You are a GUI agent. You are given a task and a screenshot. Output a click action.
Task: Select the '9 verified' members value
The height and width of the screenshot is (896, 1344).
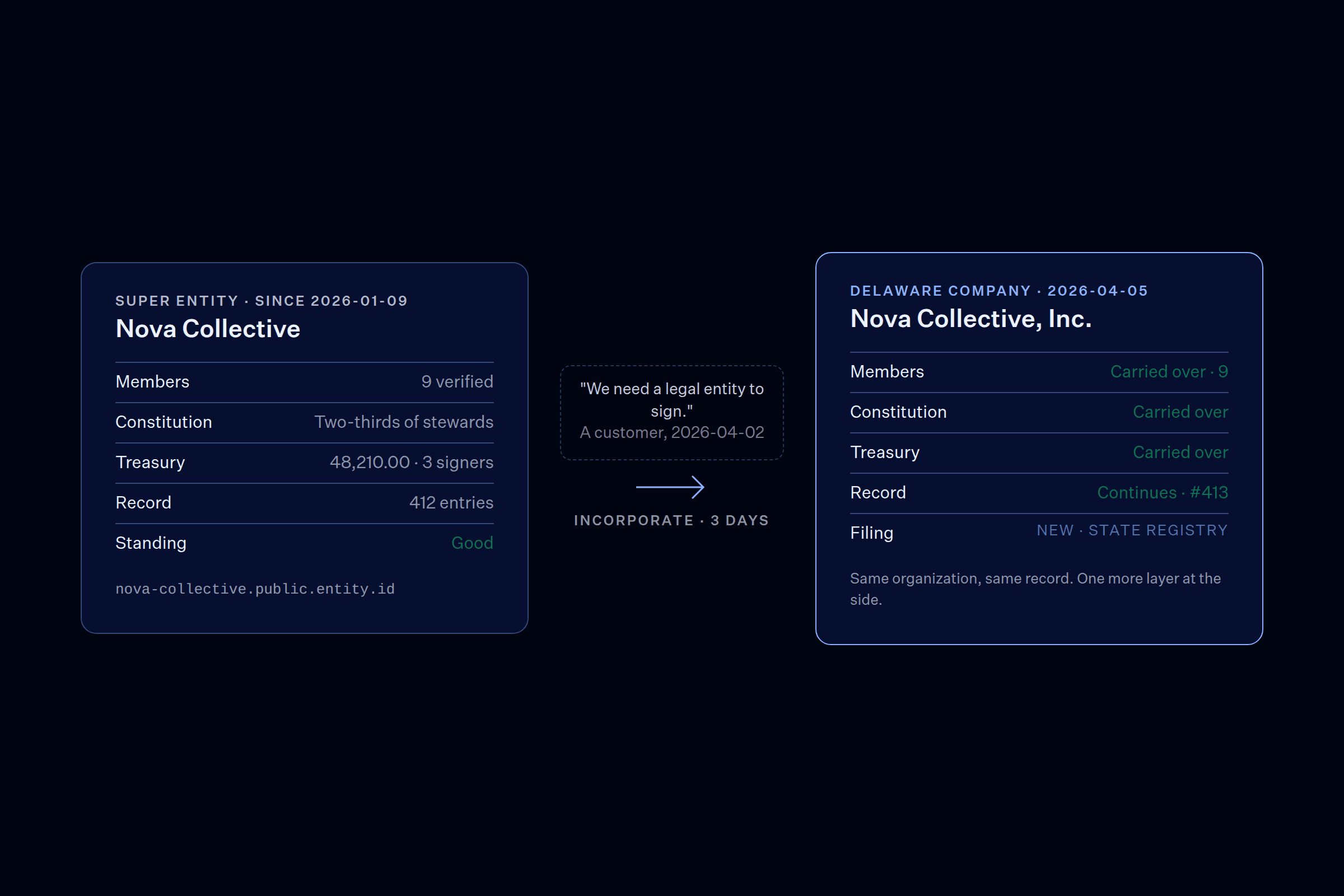tap(457, 381)
